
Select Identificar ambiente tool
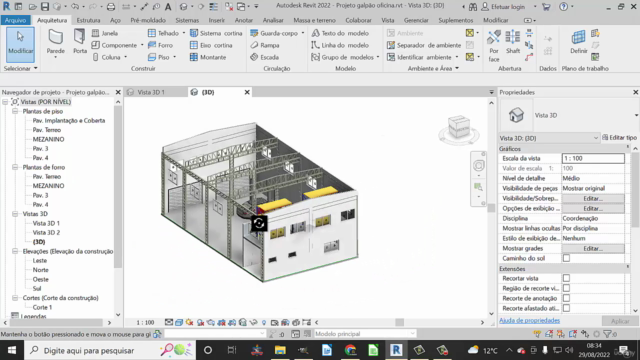419,57
